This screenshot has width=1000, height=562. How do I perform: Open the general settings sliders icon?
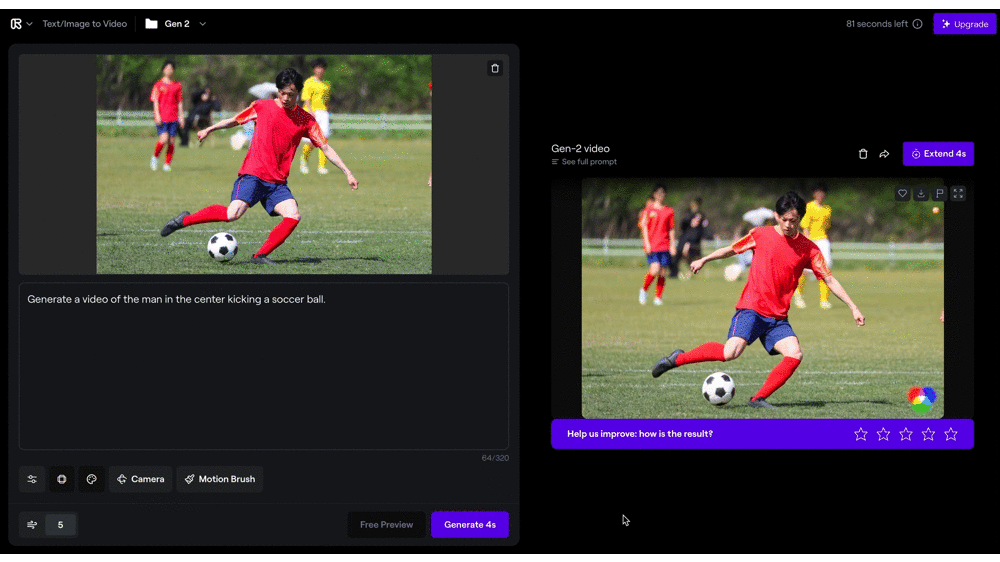point(32,479)
